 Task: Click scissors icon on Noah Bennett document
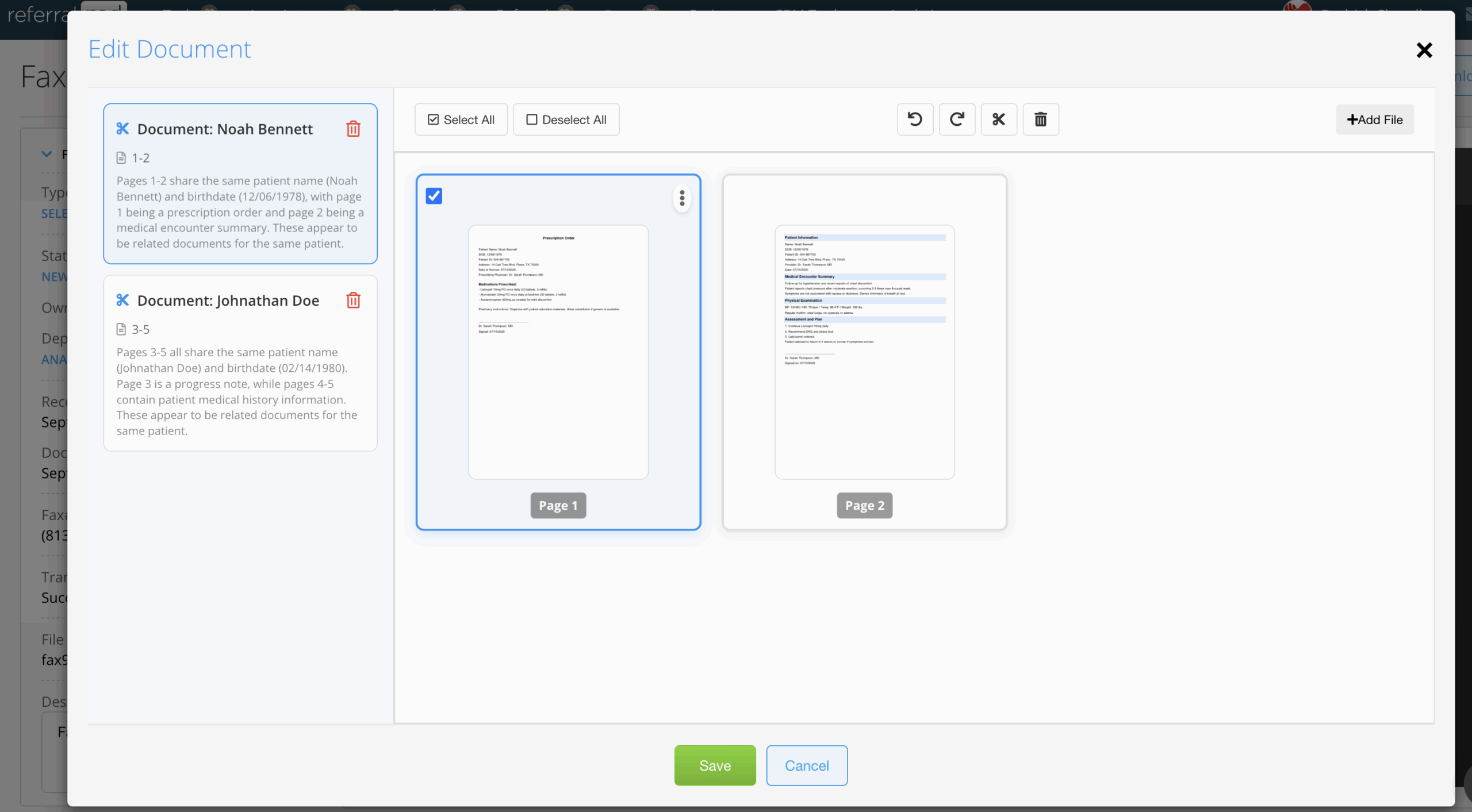(x=122, y=129)
